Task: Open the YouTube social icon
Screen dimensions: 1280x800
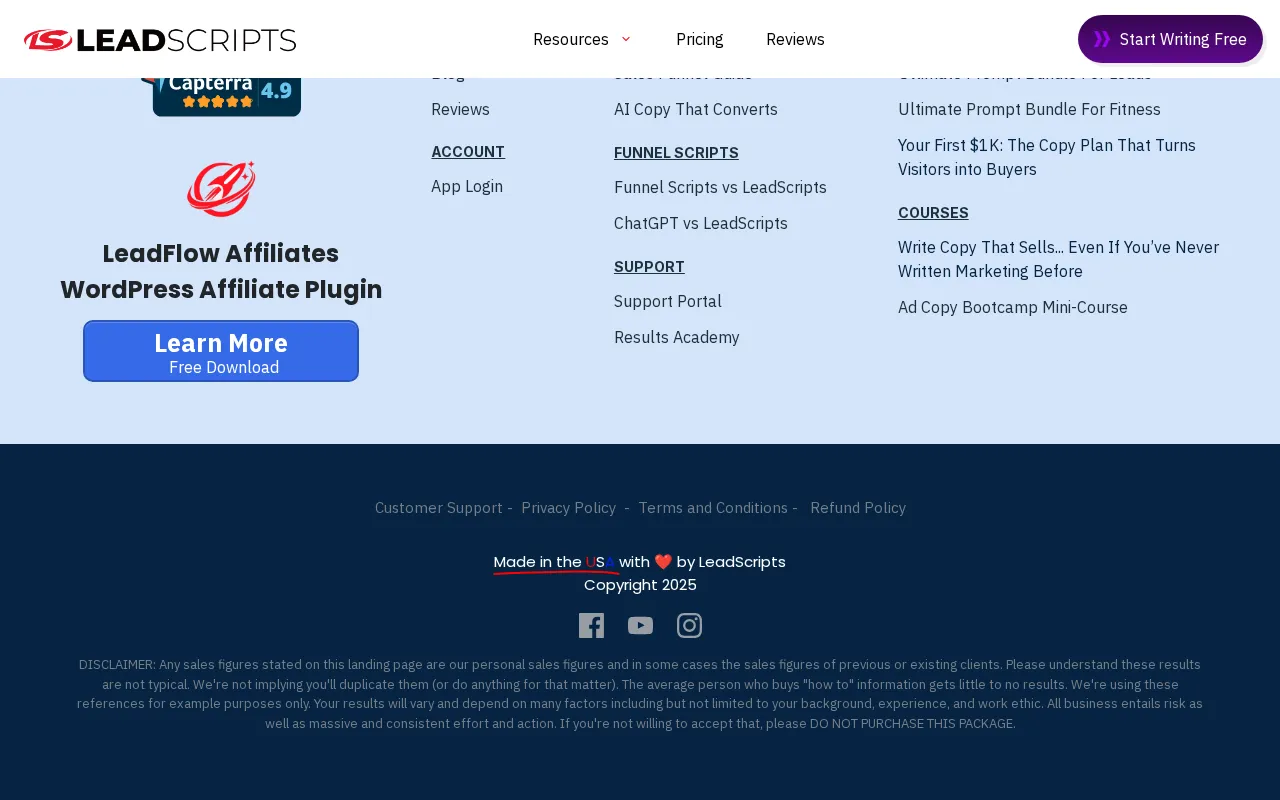Action: pyautogui.click(x=640, y=626)
